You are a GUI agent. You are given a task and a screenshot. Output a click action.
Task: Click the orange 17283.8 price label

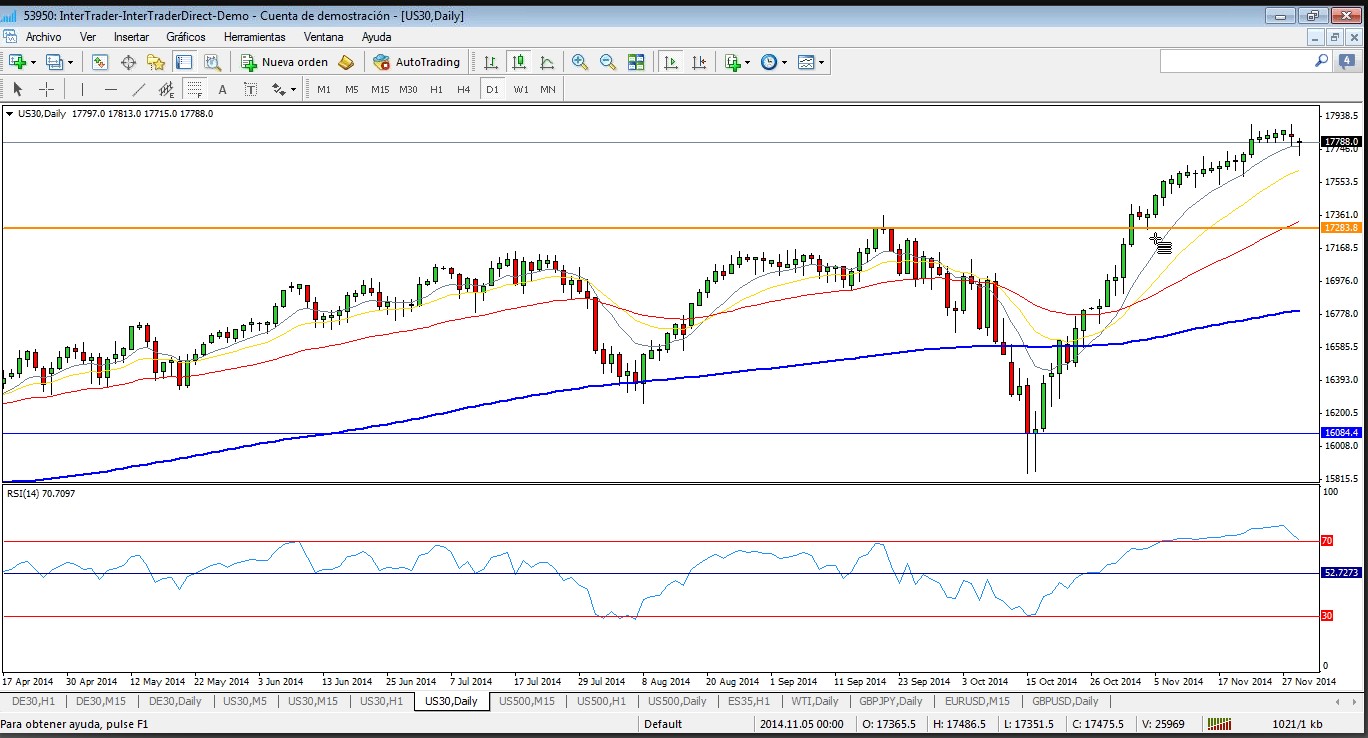1341,228
